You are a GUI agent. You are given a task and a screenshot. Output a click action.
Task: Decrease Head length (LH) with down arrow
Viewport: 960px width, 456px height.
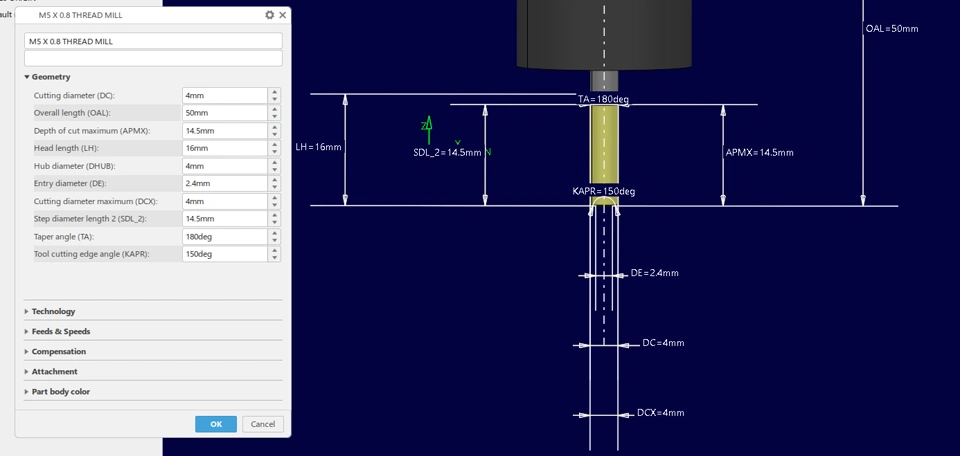(x=275, y=152)
